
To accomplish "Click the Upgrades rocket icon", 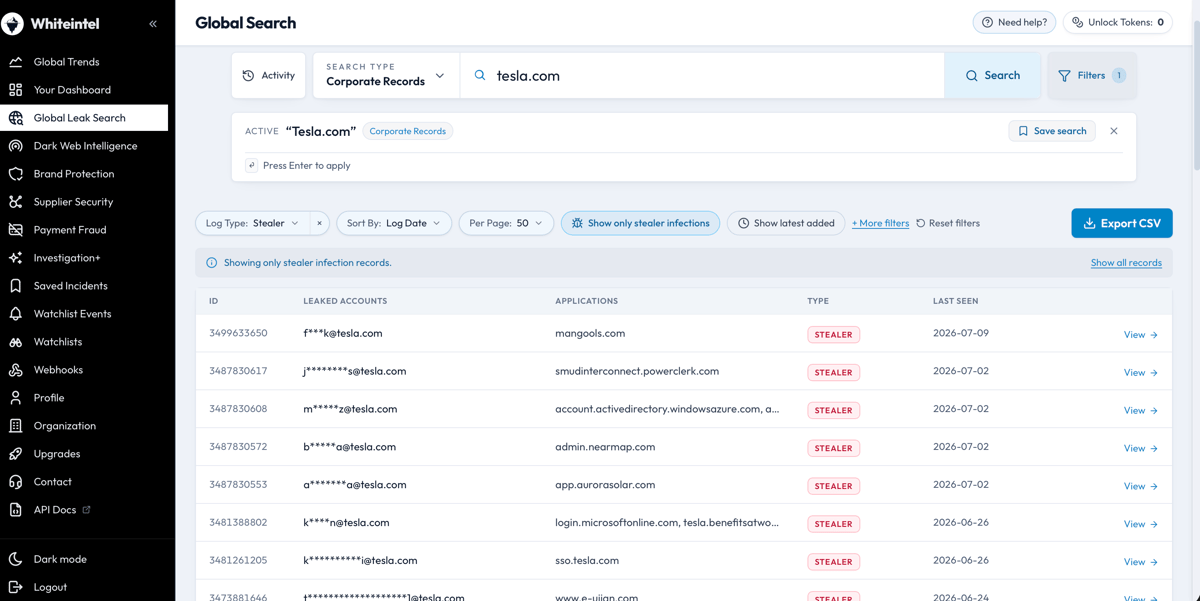I will 16,454.
